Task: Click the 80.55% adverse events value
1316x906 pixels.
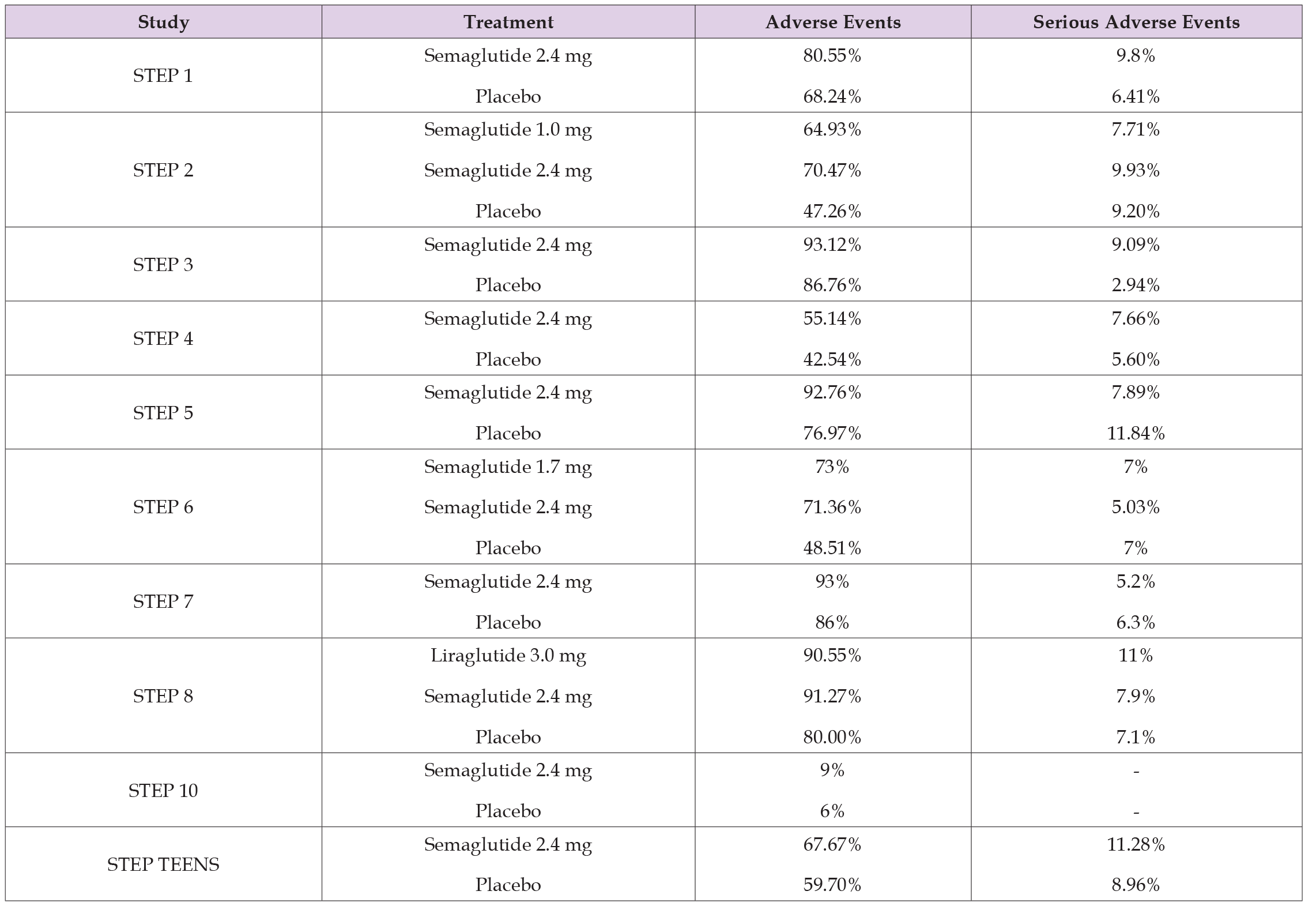Action: 832,56
